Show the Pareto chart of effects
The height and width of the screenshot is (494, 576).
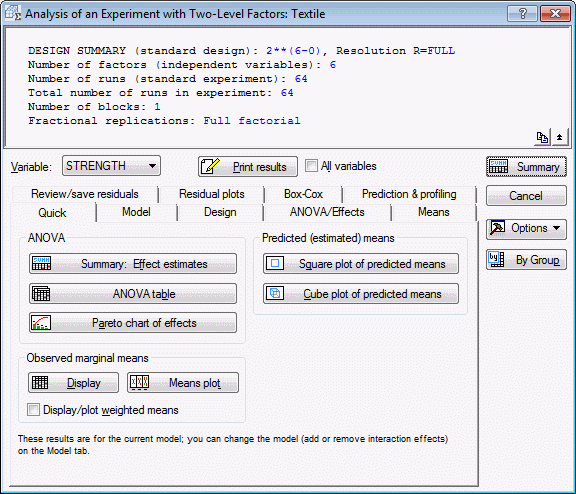point(133,323)
